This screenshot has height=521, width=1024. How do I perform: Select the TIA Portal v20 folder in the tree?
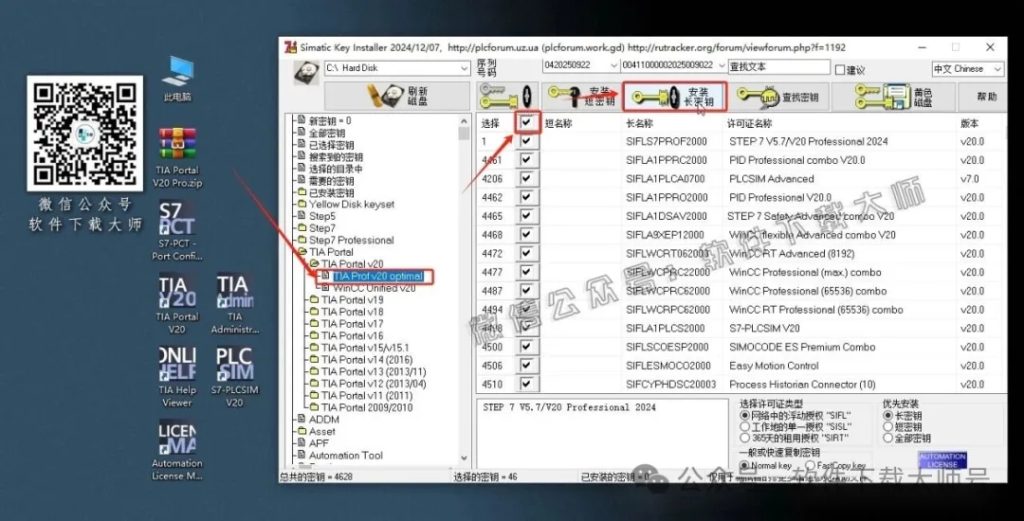(x=352, y=264)
